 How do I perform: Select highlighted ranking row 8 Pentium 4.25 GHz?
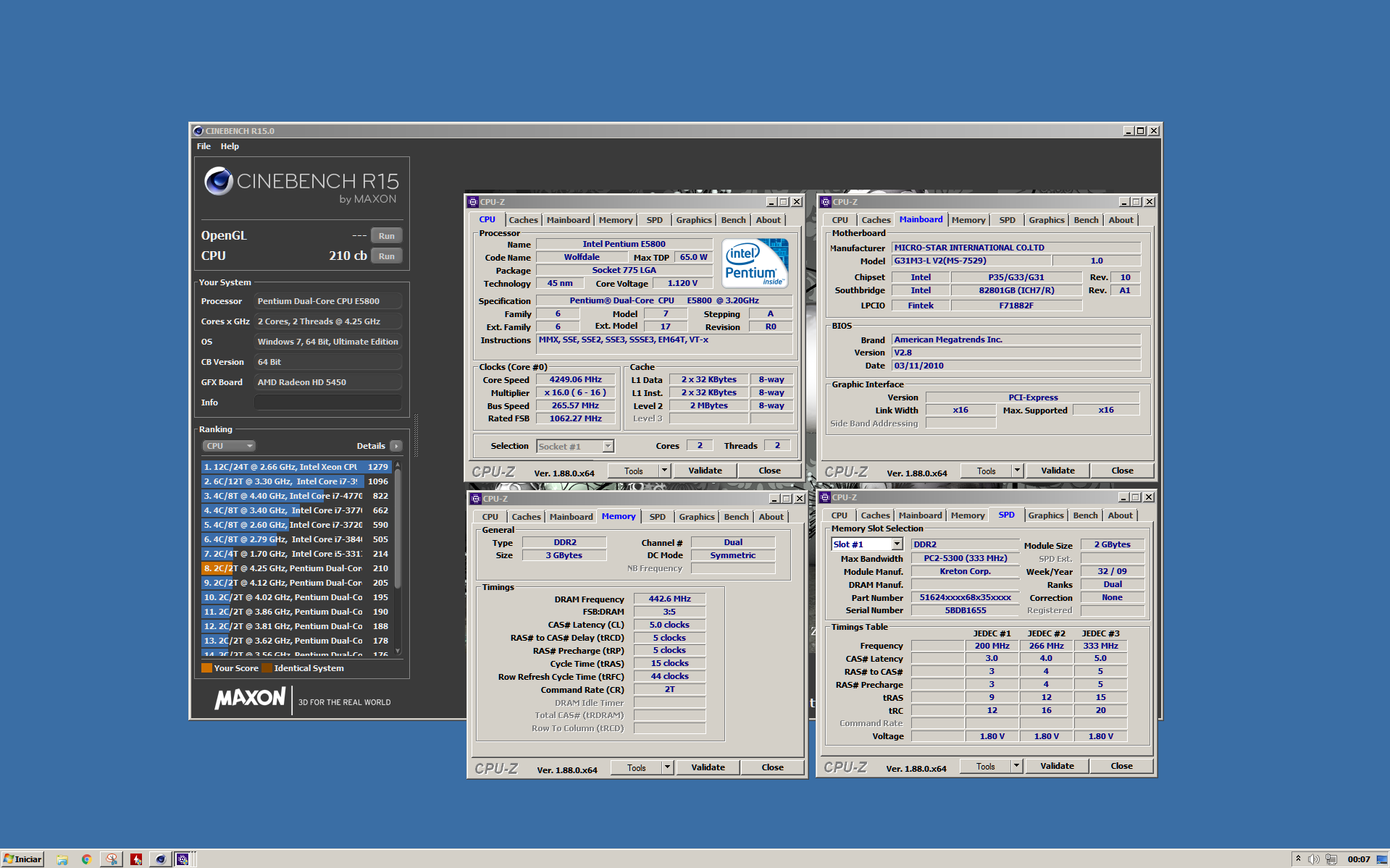[296, 568]
